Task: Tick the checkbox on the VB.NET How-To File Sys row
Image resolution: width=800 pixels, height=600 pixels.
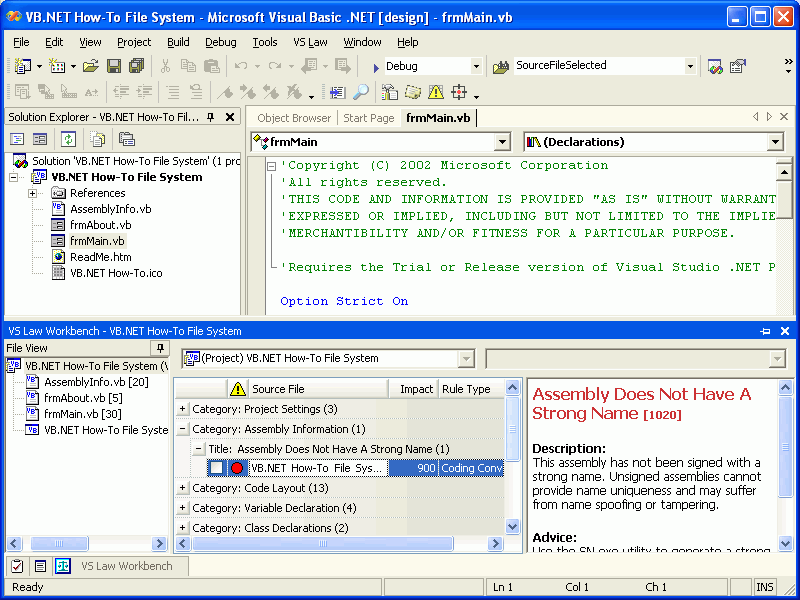Action: (217, 468)
